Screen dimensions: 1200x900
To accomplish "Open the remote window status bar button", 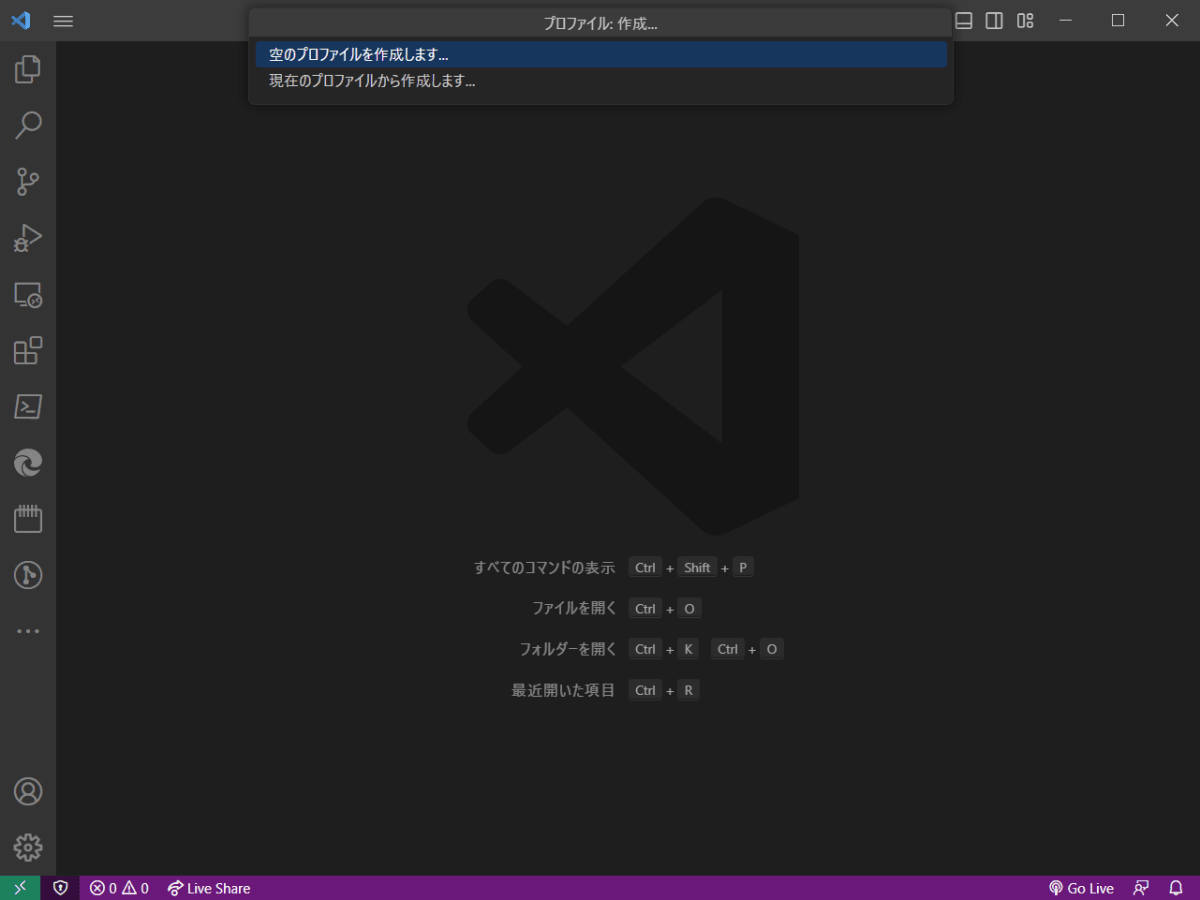I will [20, 888].
